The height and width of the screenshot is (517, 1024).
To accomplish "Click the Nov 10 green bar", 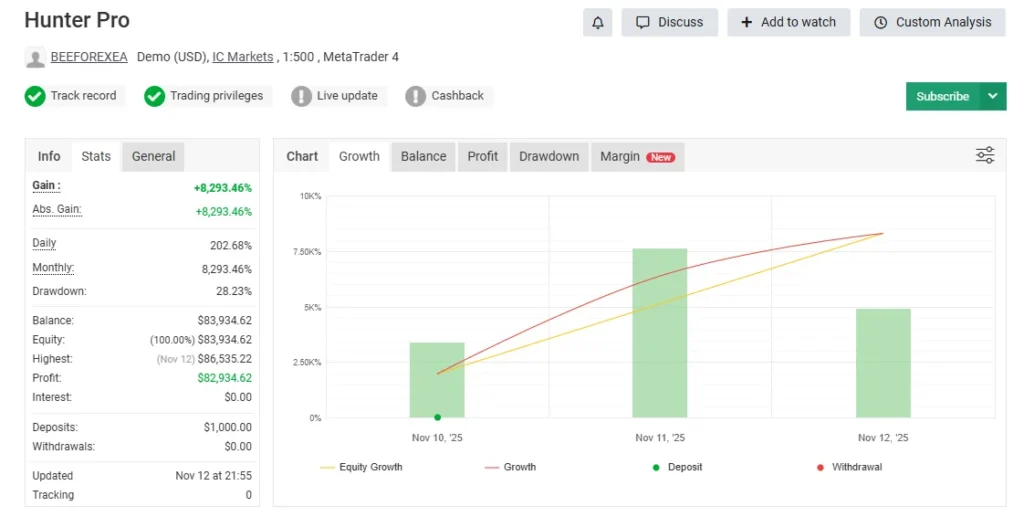I will point(437,380).
